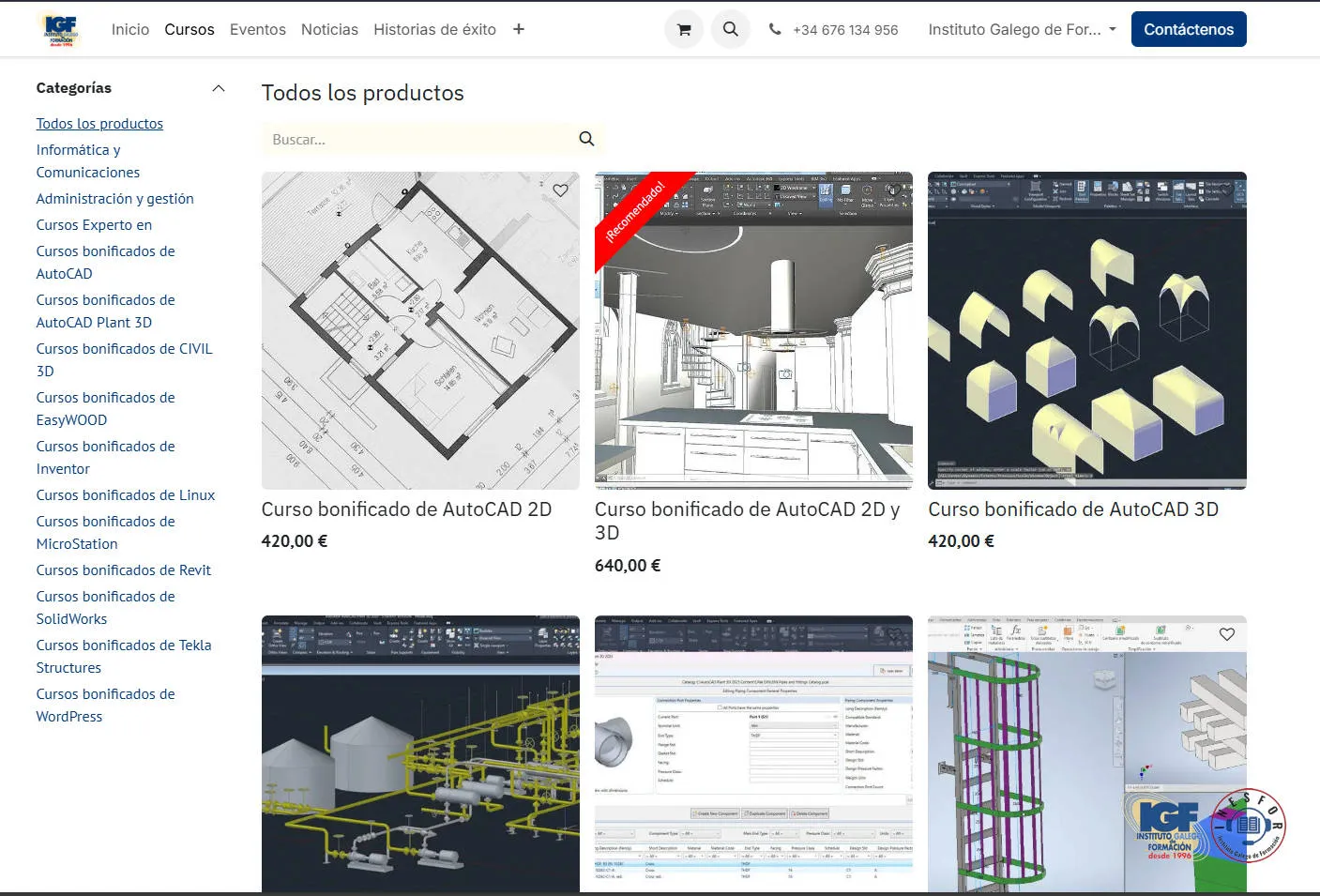Open the shopping cart icon
The width and height of the screenshot is (1320, 896).
[684, 29]
